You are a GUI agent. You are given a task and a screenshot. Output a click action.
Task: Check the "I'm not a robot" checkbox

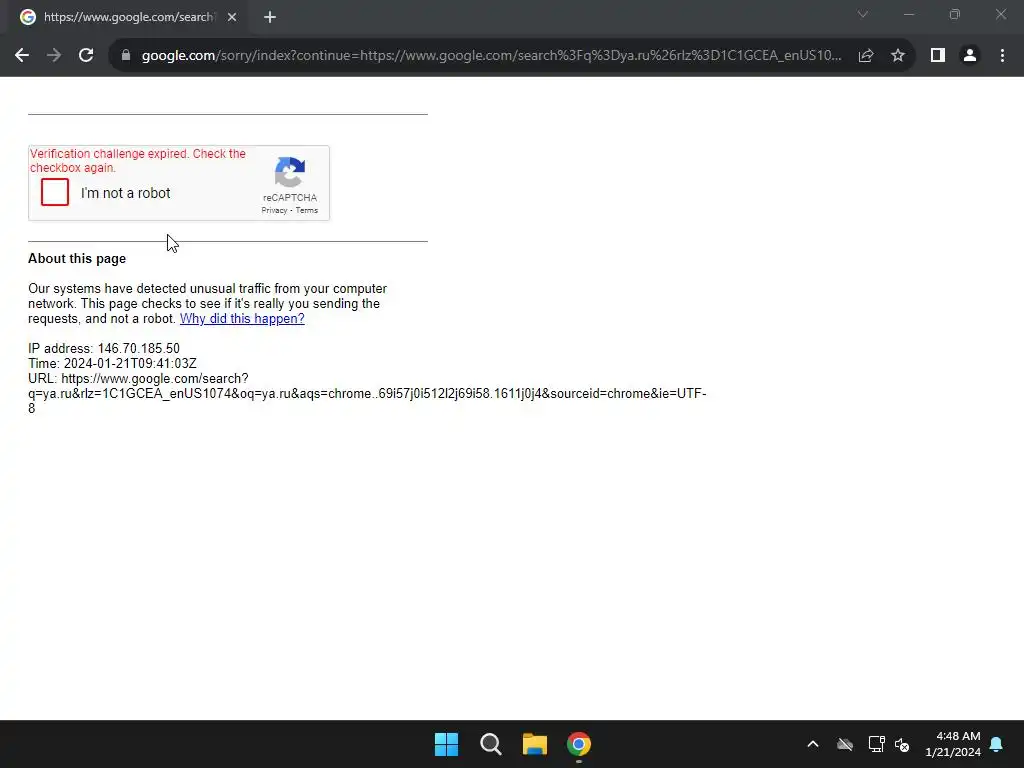click(x=55, y=192)
